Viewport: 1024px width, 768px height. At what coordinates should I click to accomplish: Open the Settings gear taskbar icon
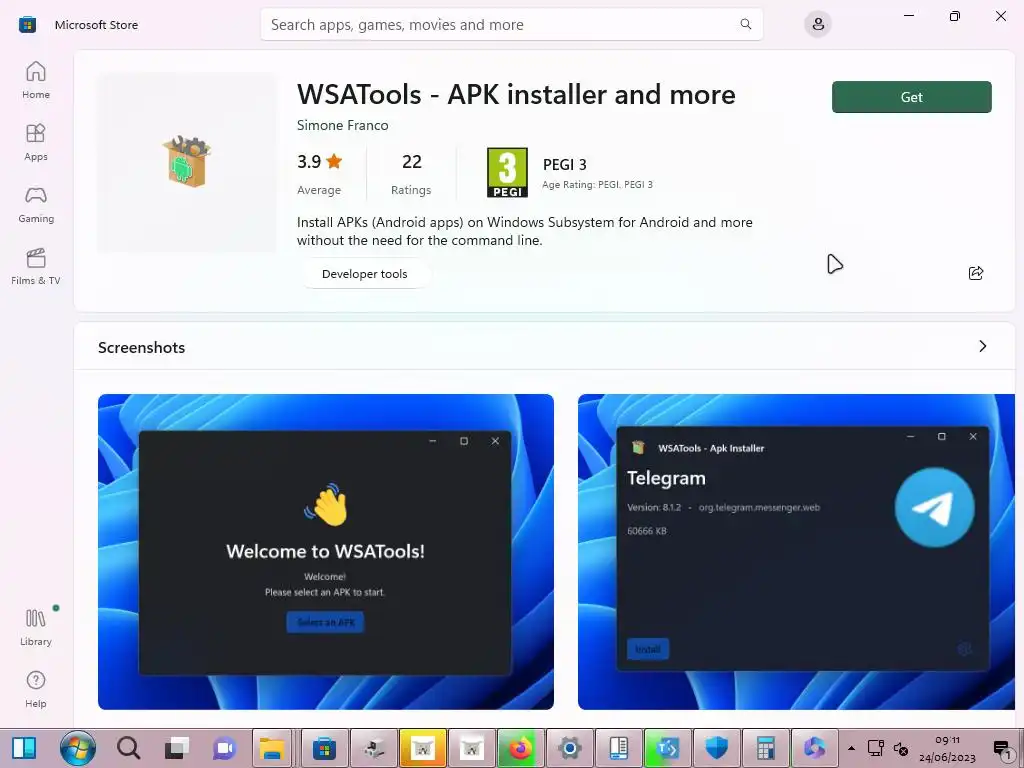(569, 748)
